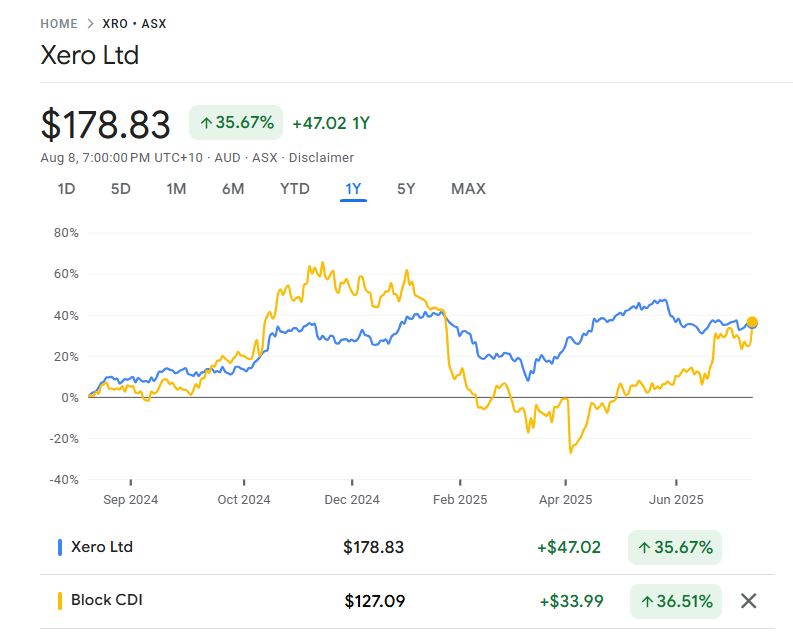This screenshot has height=637, width=793.
Task: Click Xero row change +$47.02
Action: tap(569, 548)
